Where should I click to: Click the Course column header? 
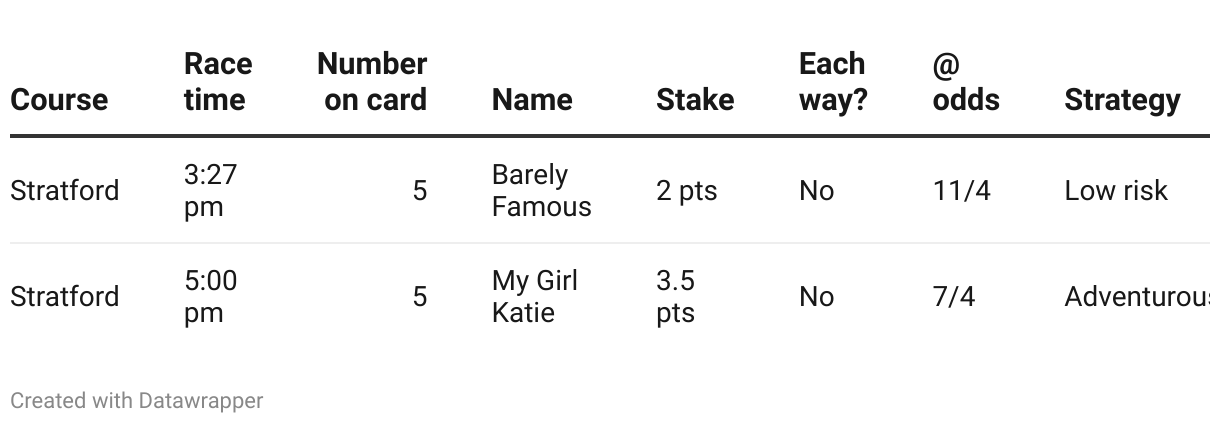click(x=59, y=100)
